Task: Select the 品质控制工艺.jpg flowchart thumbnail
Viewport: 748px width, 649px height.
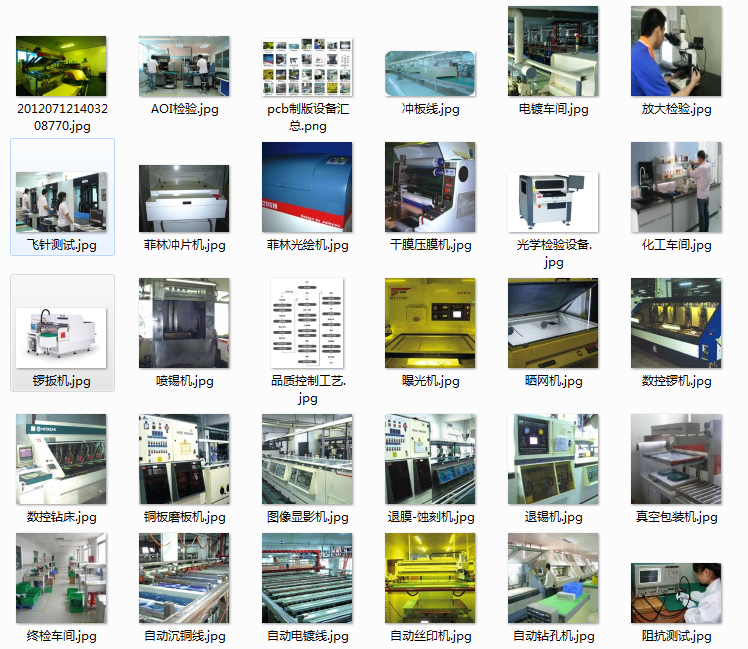Action: click(307, 323)
